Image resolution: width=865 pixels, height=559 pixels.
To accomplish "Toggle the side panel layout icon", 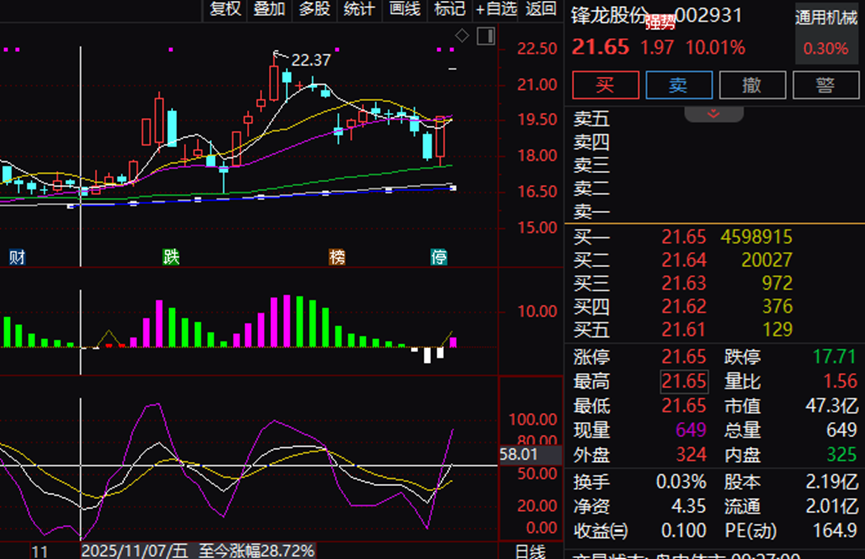I will 486,36.
